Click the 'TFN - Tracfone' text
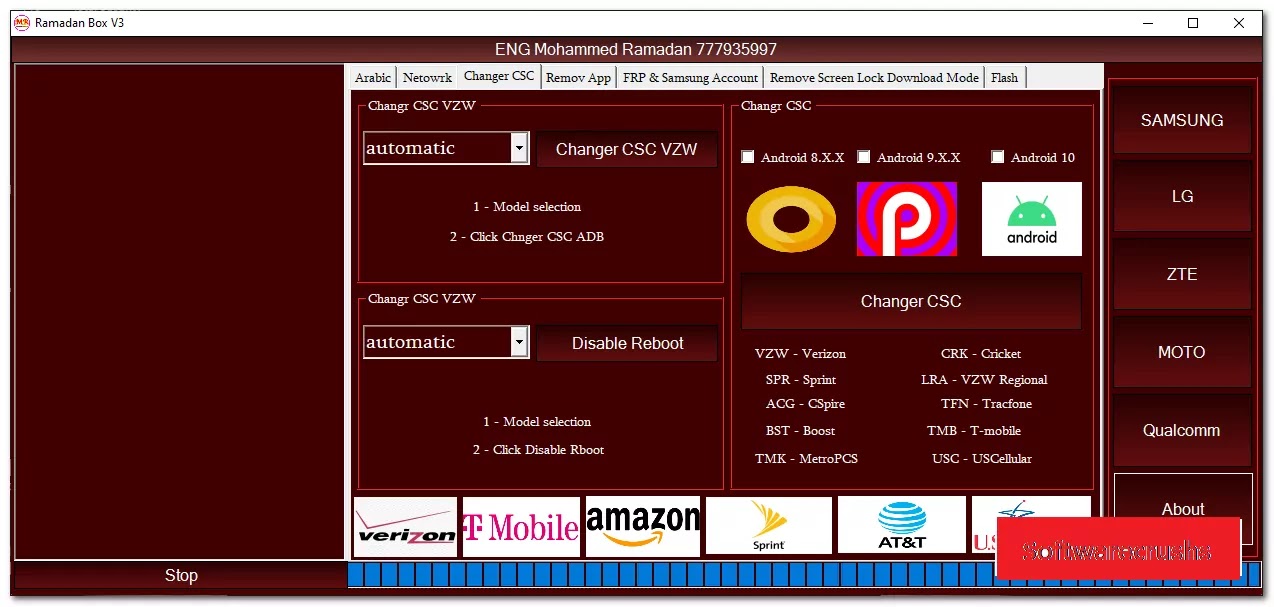The width and height of the screenshot is (1274, 607). (986, 403)
